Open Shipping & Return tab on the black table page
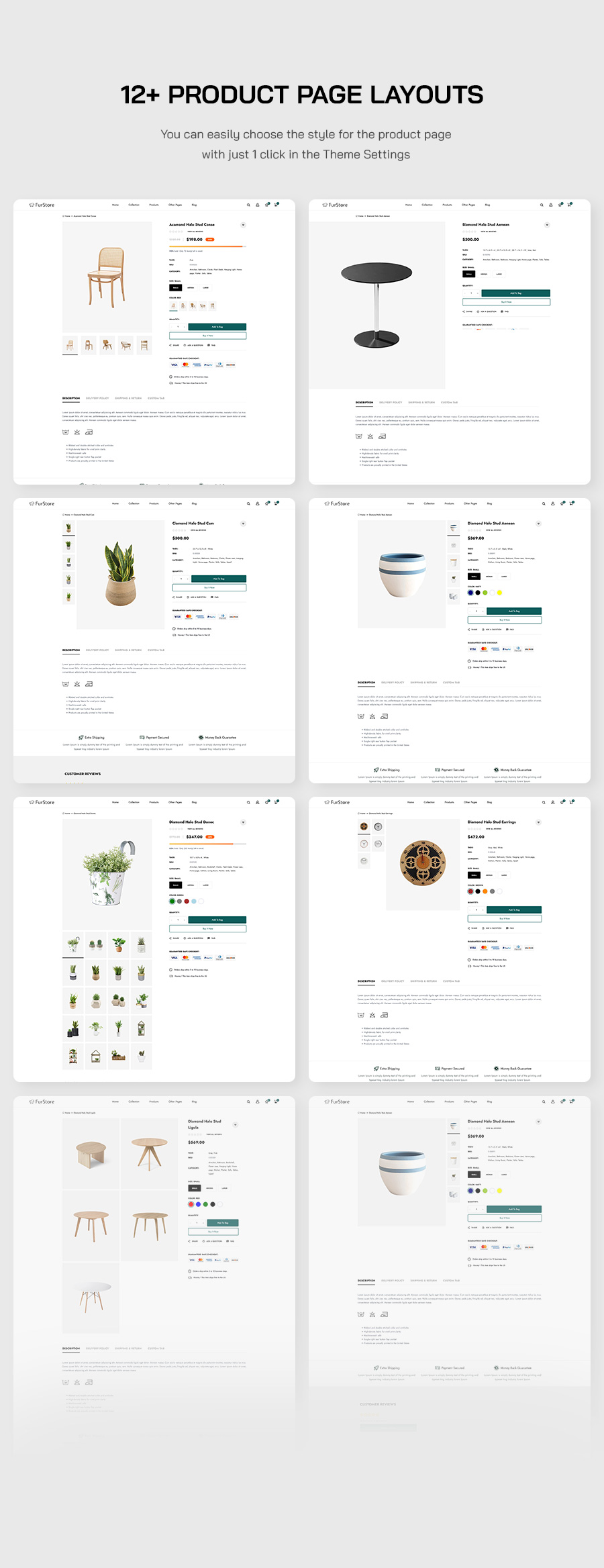Image resolution: width=604 pixels, height=1568 pixels. [421, 402]
